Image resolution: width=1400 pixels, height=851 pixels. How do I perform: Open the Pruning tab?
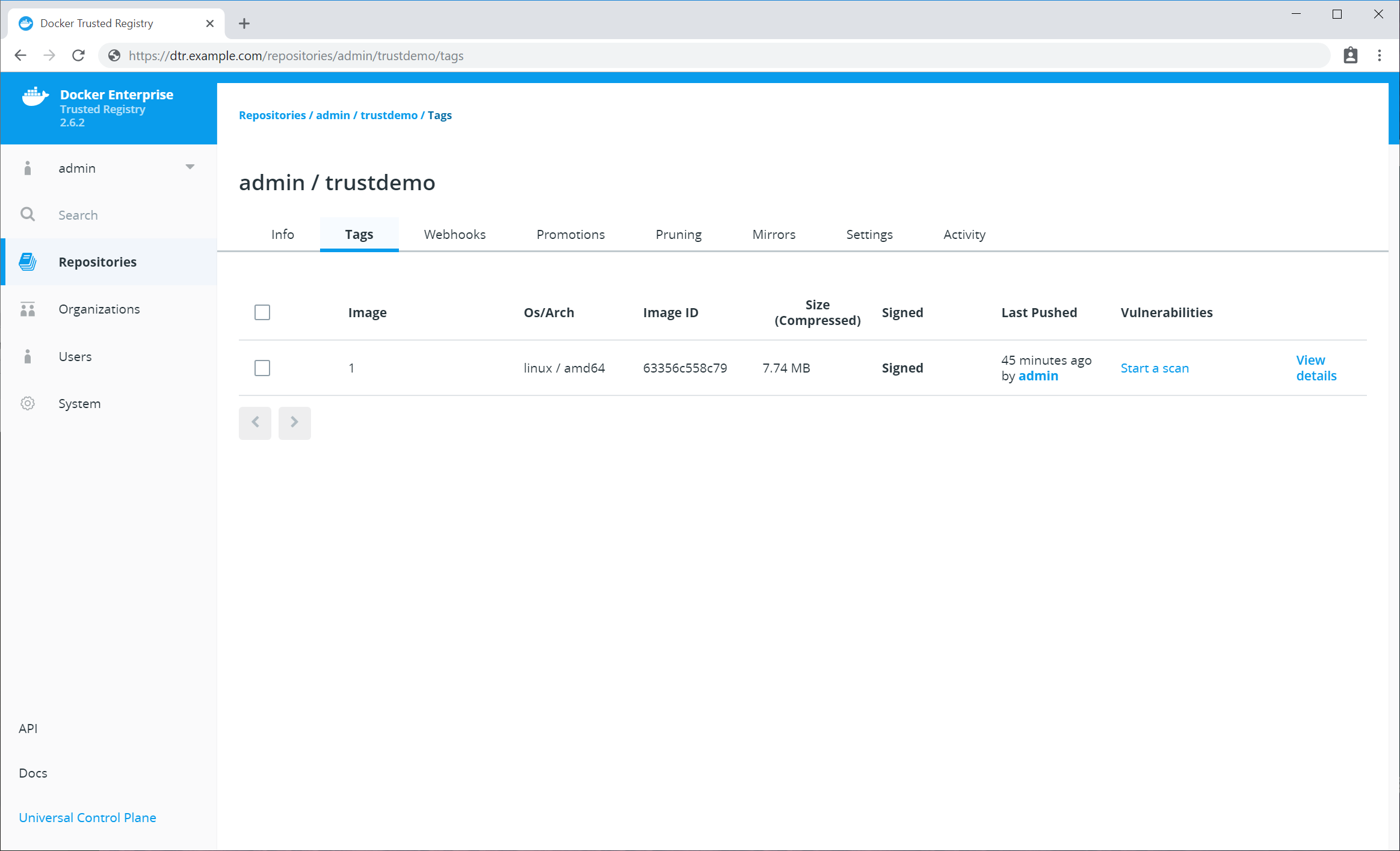point(678,234)
